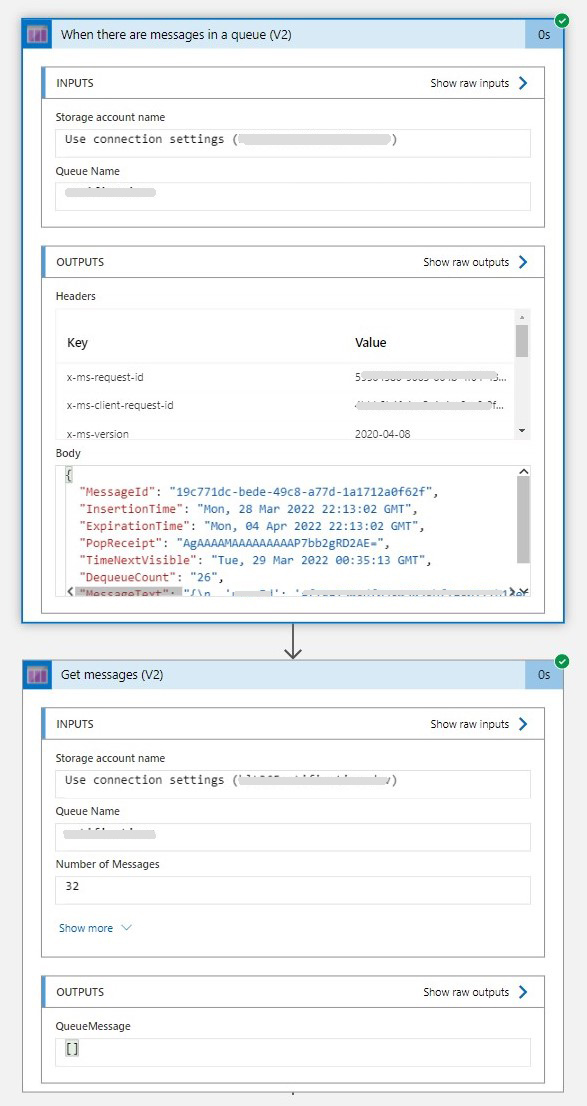
Task: Click the PopReceipt line in the Body
Action: pyautogui.click(x=236, y=543)
